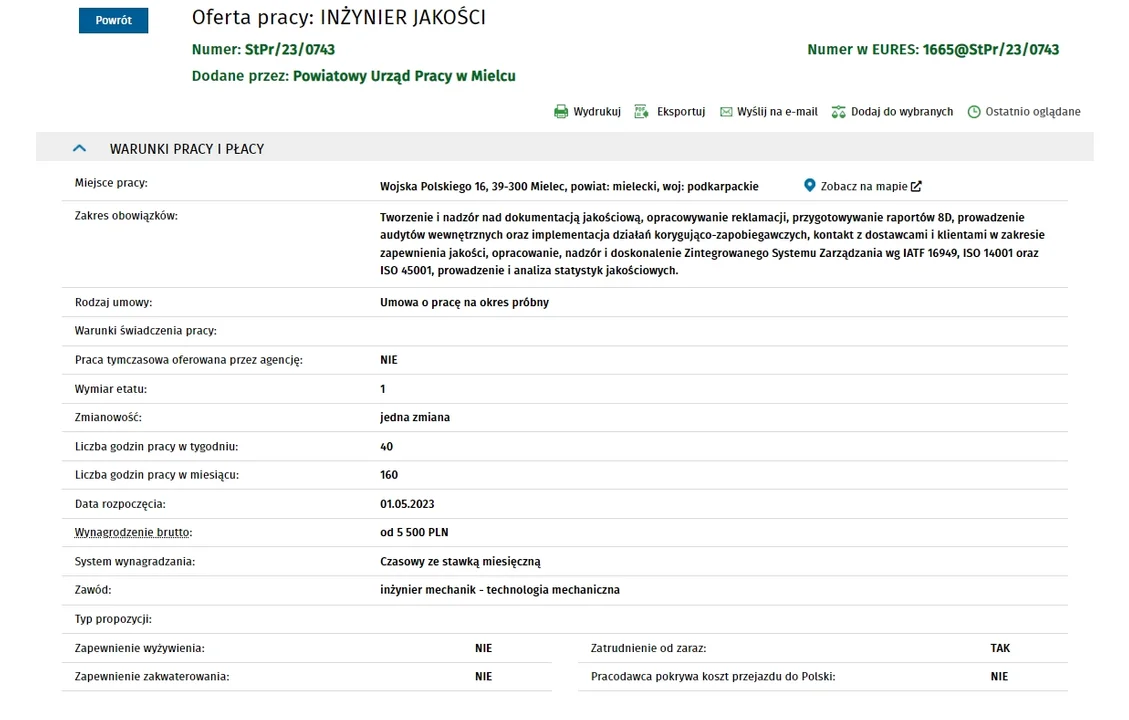Click the title Oferta pracy: INŻYNIER JAKOŚCI
Viewport: 1129px width, 720px height.
338,17
